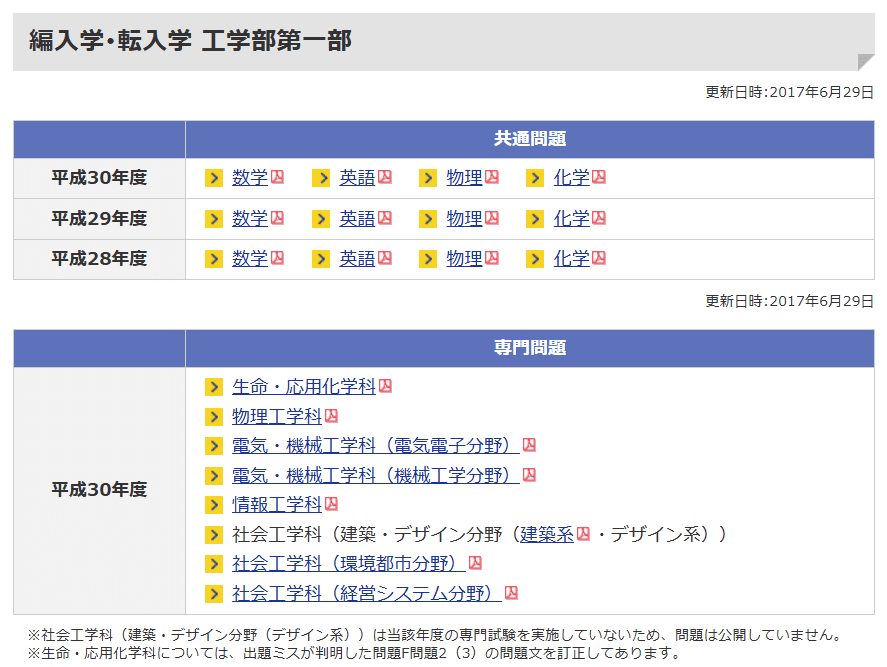
Task: Open 平成30年度 化学 PDF link
Action: [x=571, y=178]
